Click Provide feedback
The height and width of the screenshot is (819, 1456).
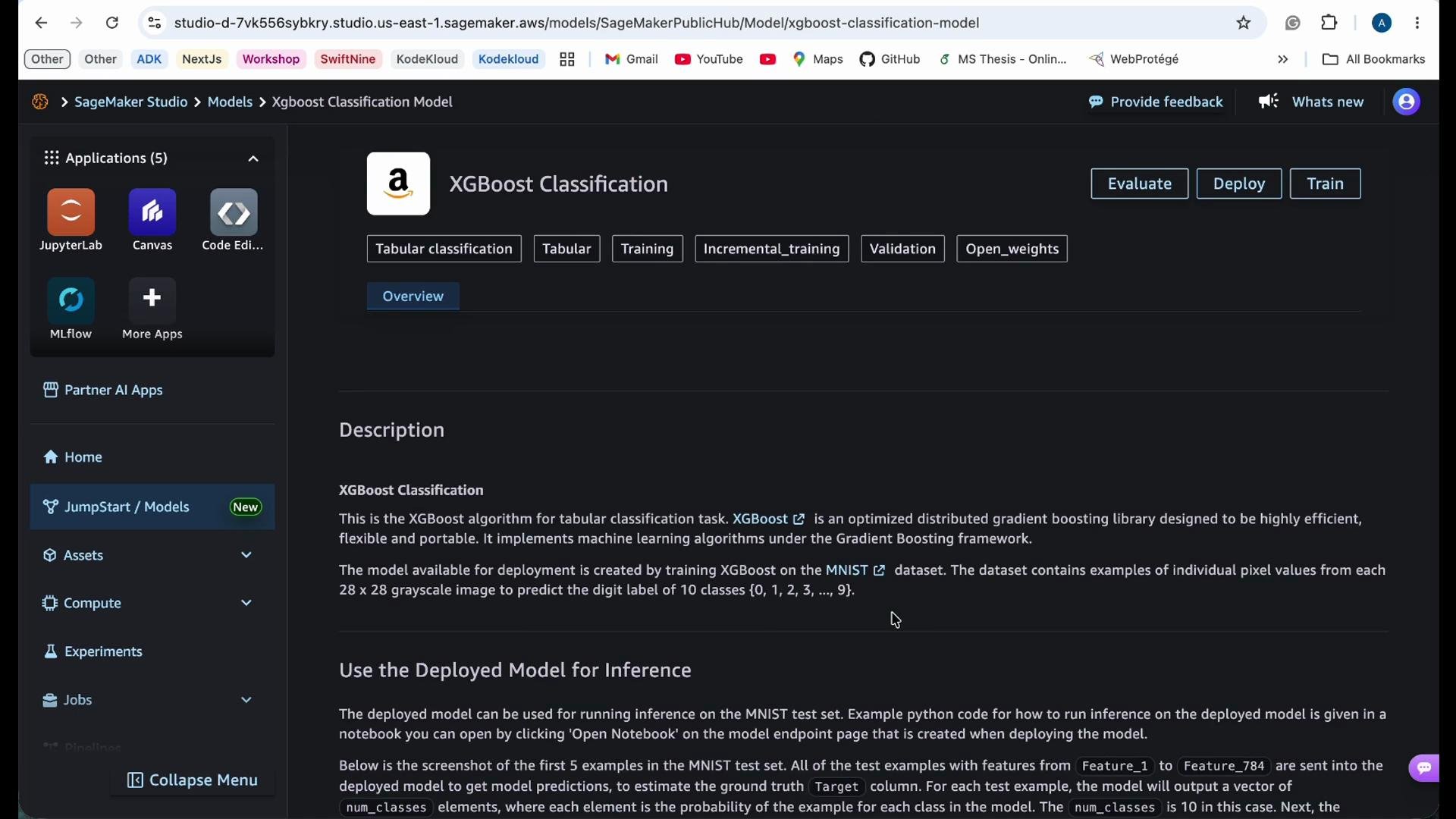click(x=1156, y=102)
